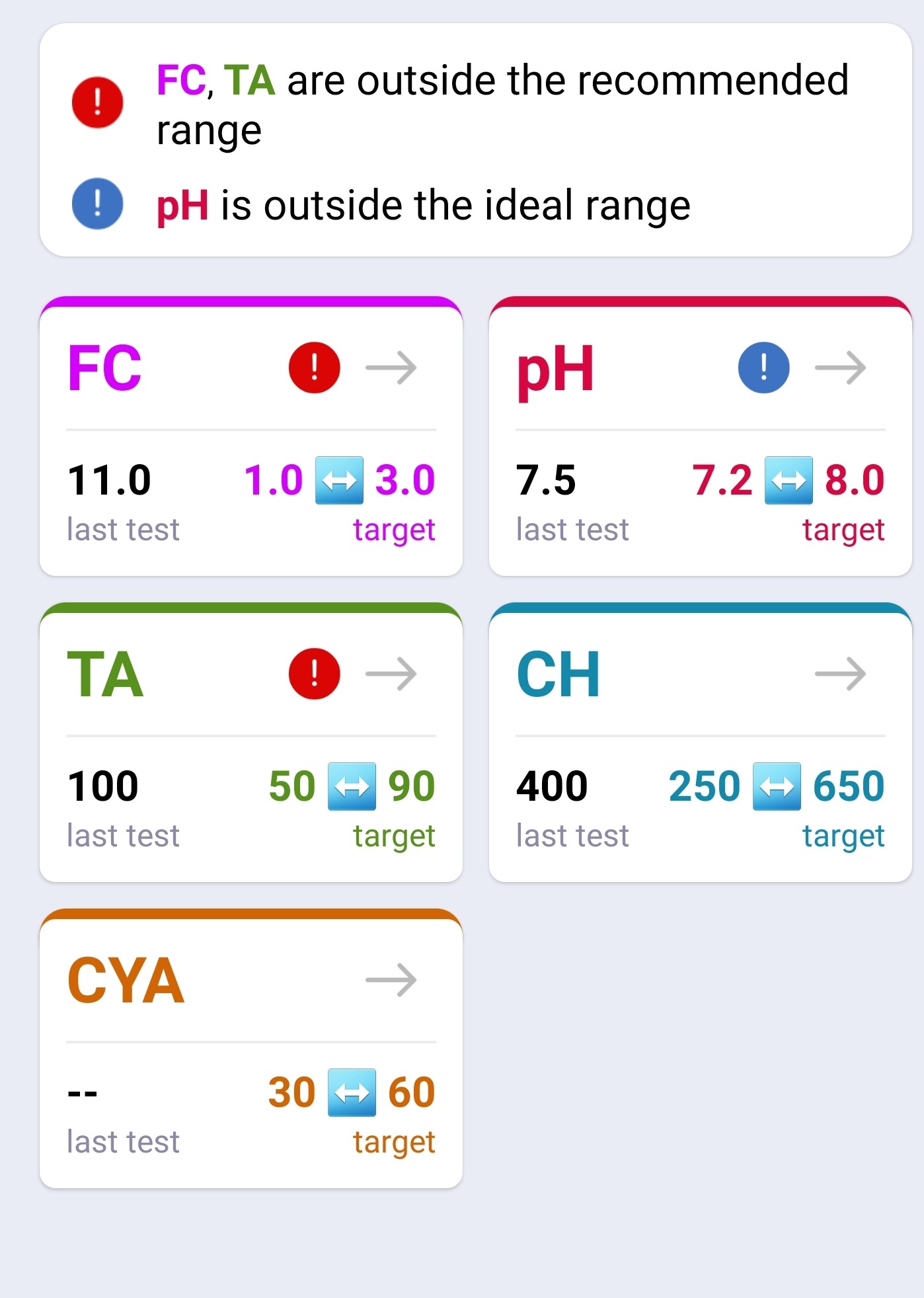Click the CH target range arrows icon
924x1298 pixels.
click(777, 786)
